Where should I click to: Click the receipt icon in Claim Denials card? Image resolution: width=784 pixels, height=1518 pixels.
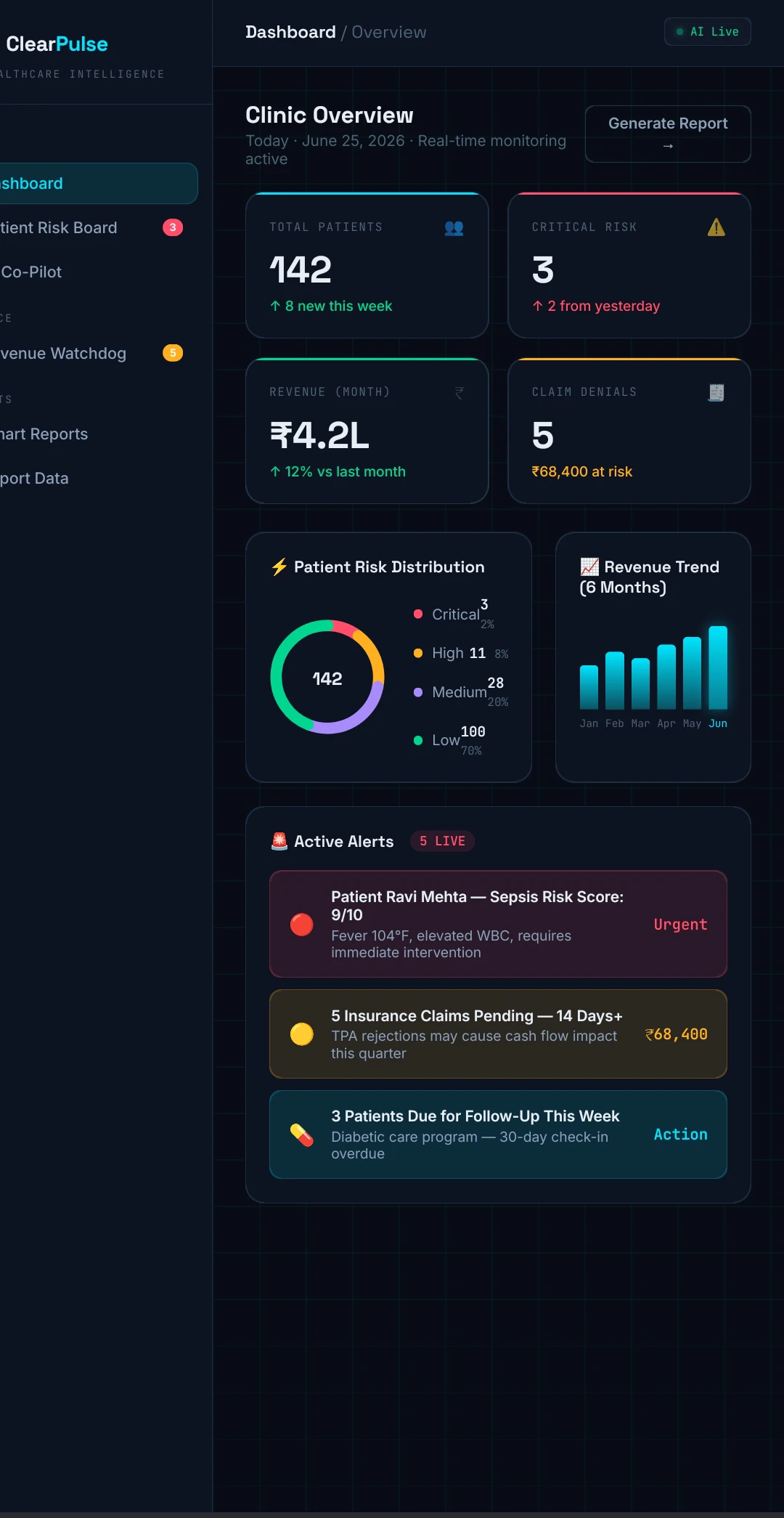pos(716,393)
